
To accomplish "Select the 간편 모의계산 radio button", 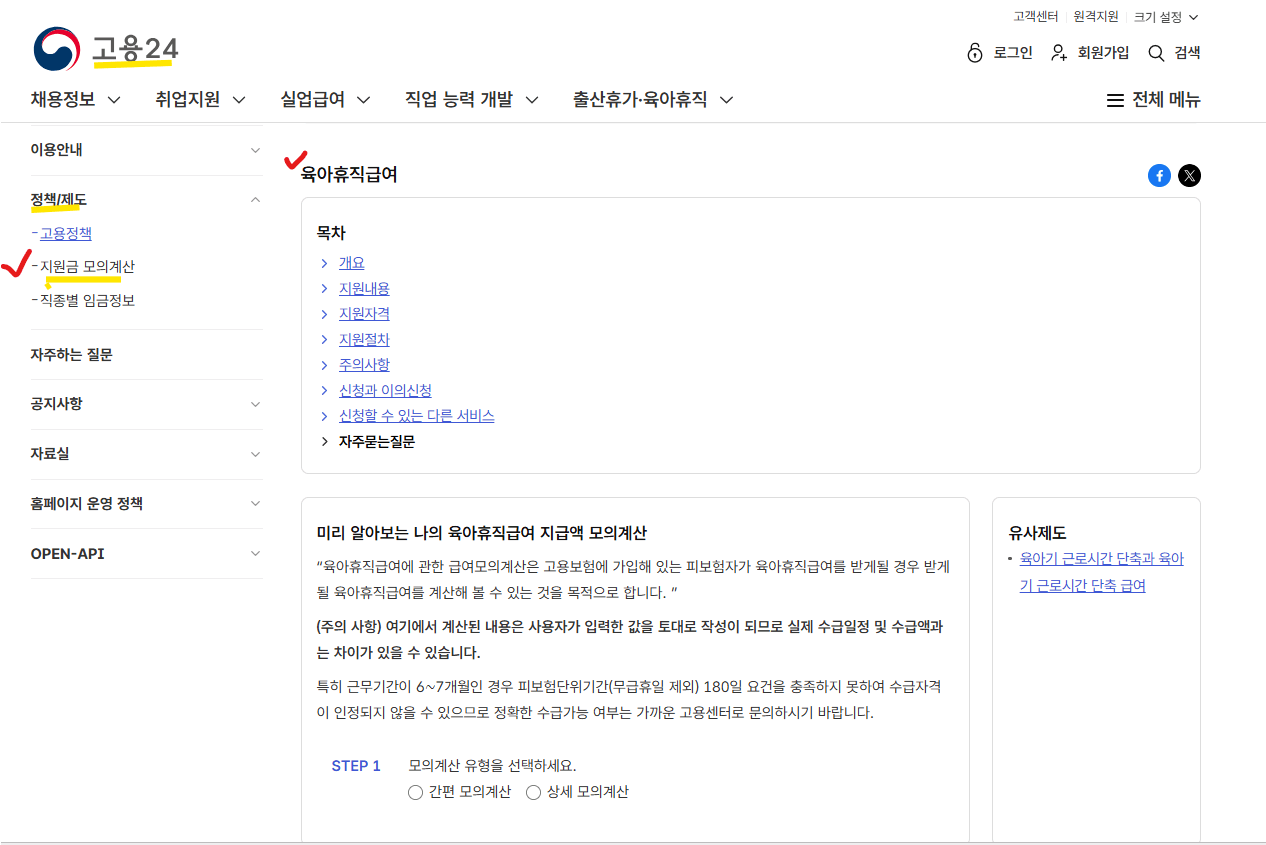I will (415, 792).
